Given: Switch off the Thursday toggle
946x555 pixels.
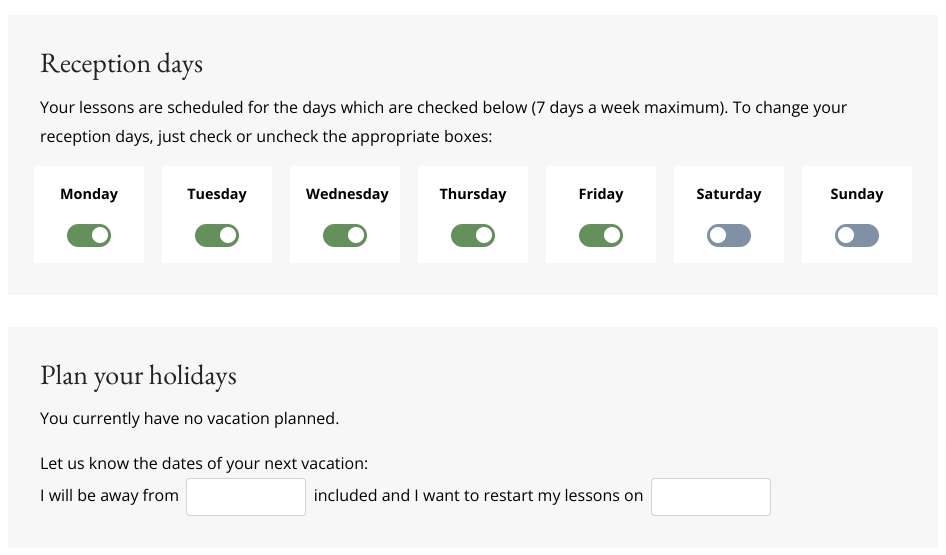Looking at the screenshot, I should click(473, 236).
